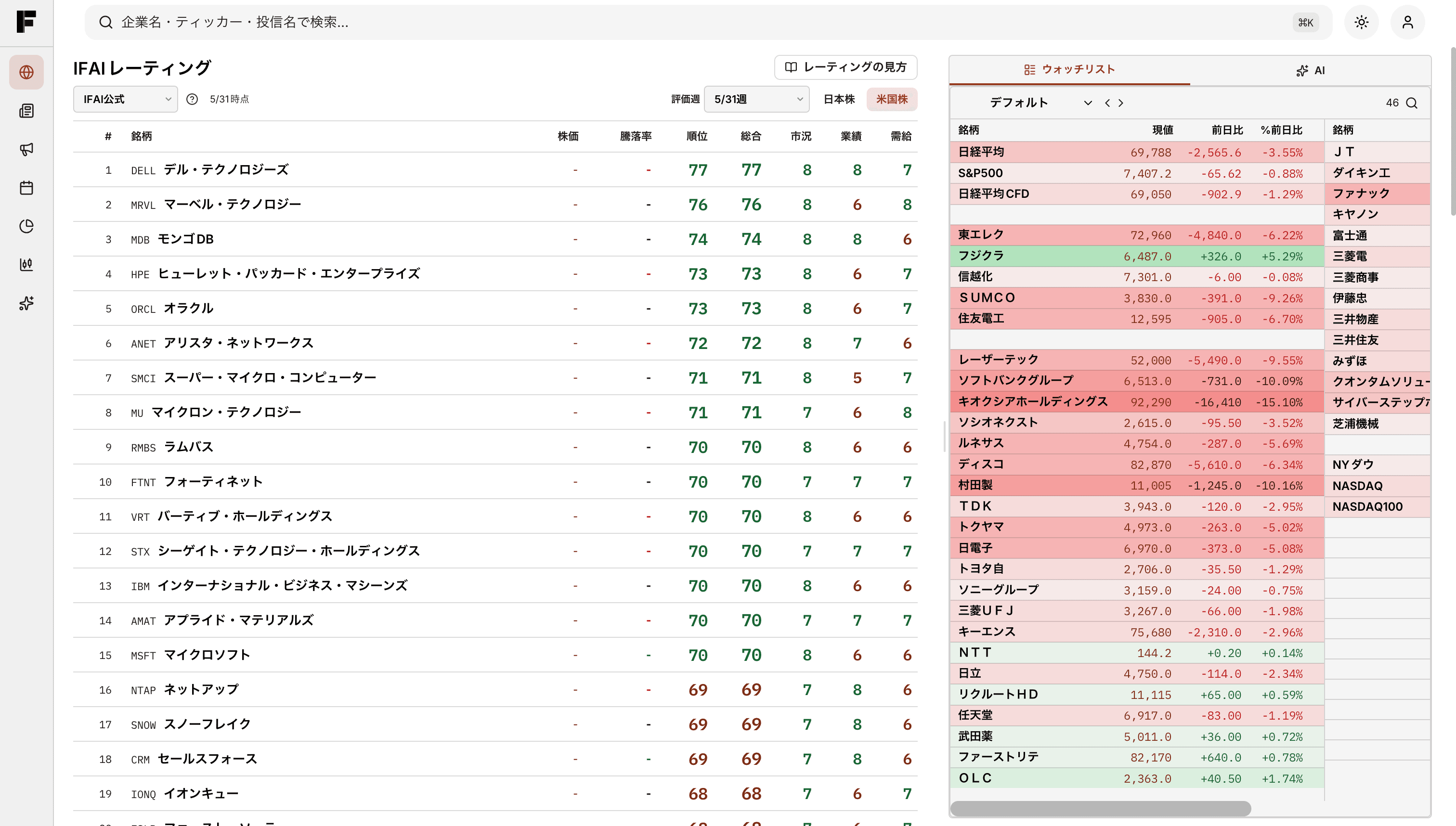This screenshot has width=1456, height=826.
Task: Open the calendar icon in sidebar
Action: click(x=26, y=188)
